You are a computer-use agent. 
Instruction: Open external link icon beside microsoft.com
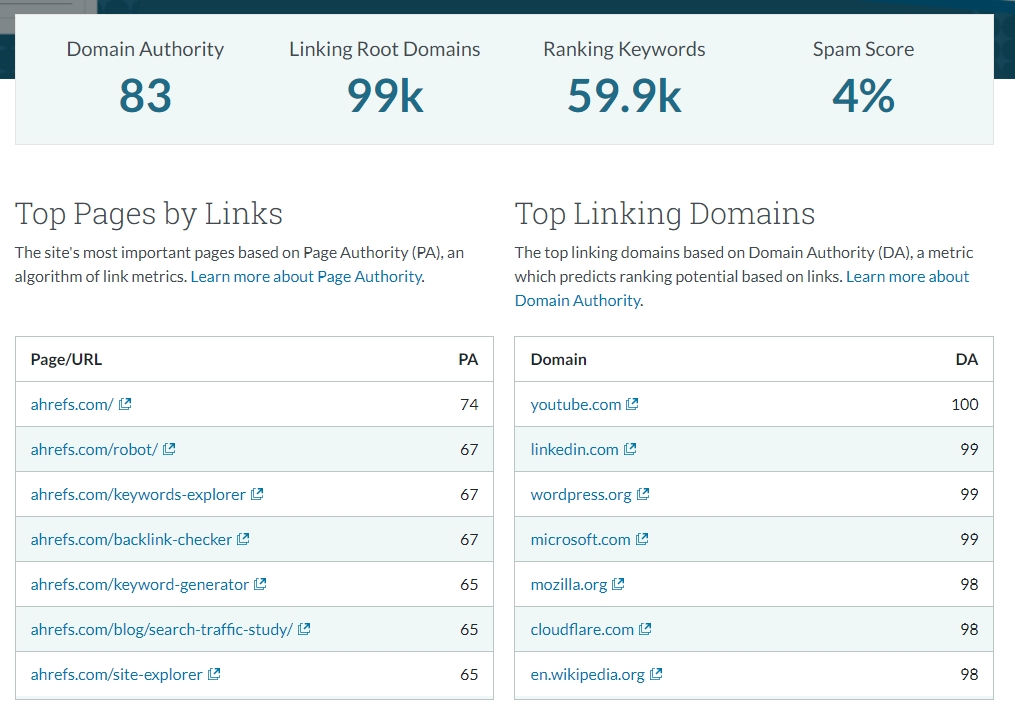click(x=641, y=539)
